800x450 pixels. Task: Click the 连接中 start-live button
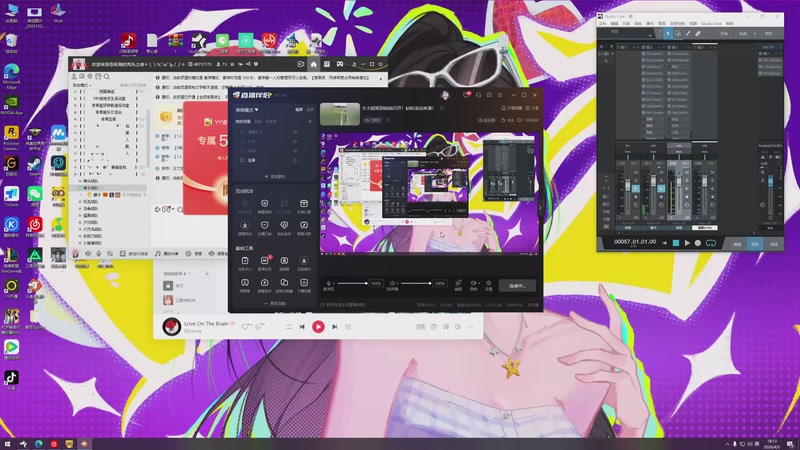tap(517, 286)
